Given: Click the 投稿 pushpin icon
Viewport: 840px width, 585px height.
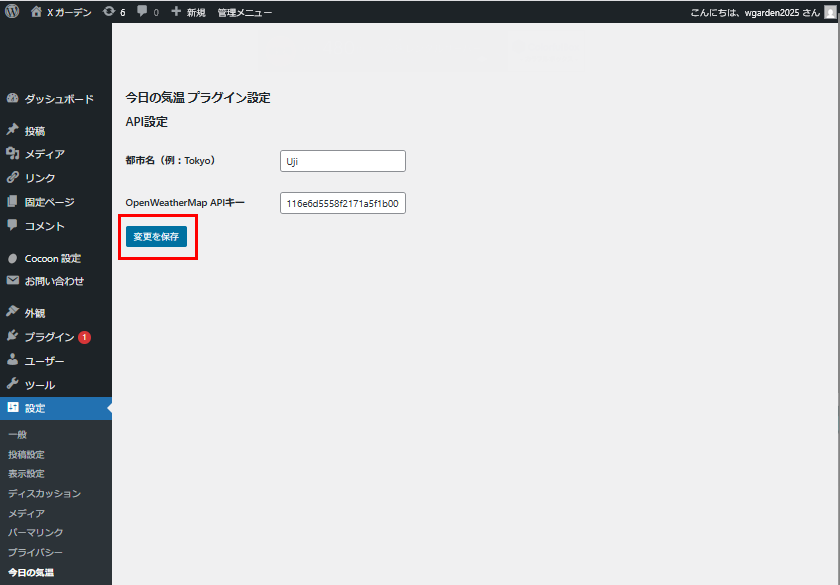Looking at the screenshot, I should point(13,130).
